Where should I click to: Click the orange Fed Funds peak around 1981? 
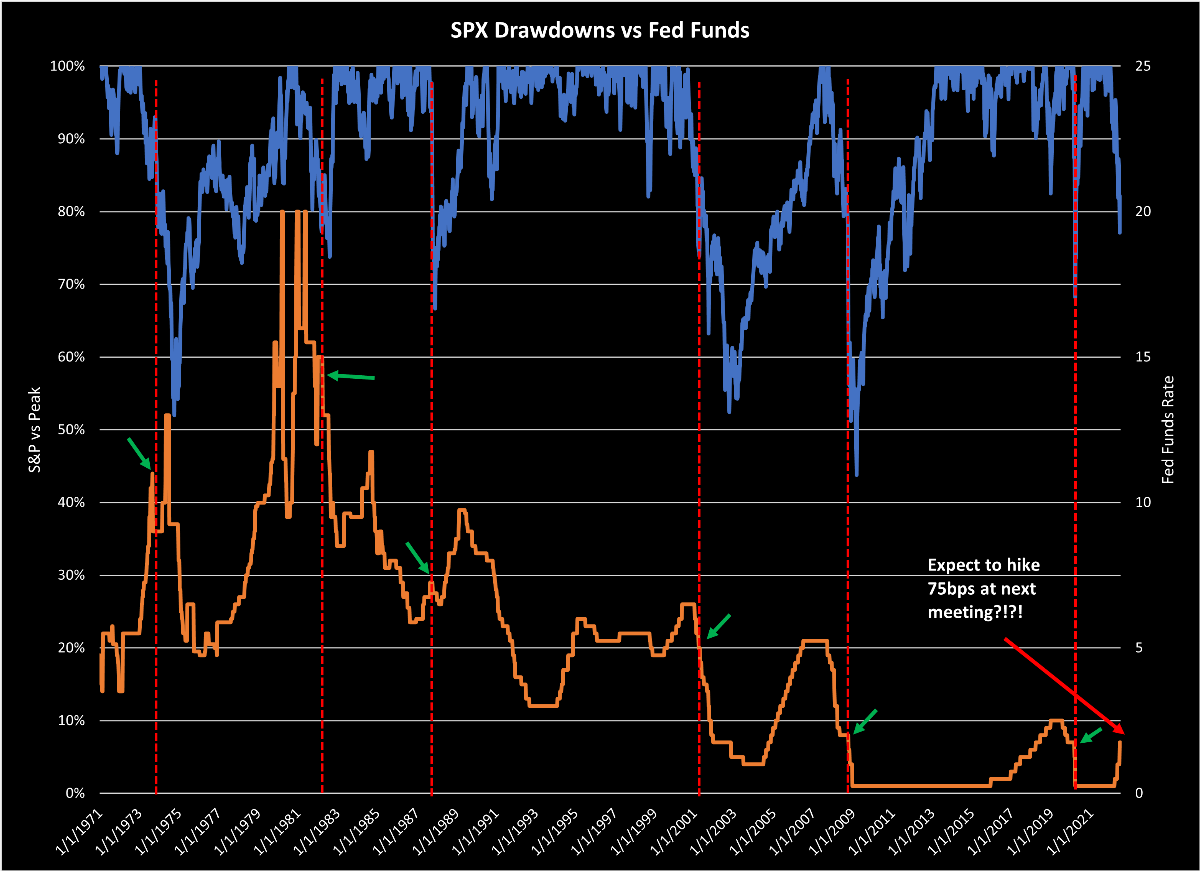283,213
